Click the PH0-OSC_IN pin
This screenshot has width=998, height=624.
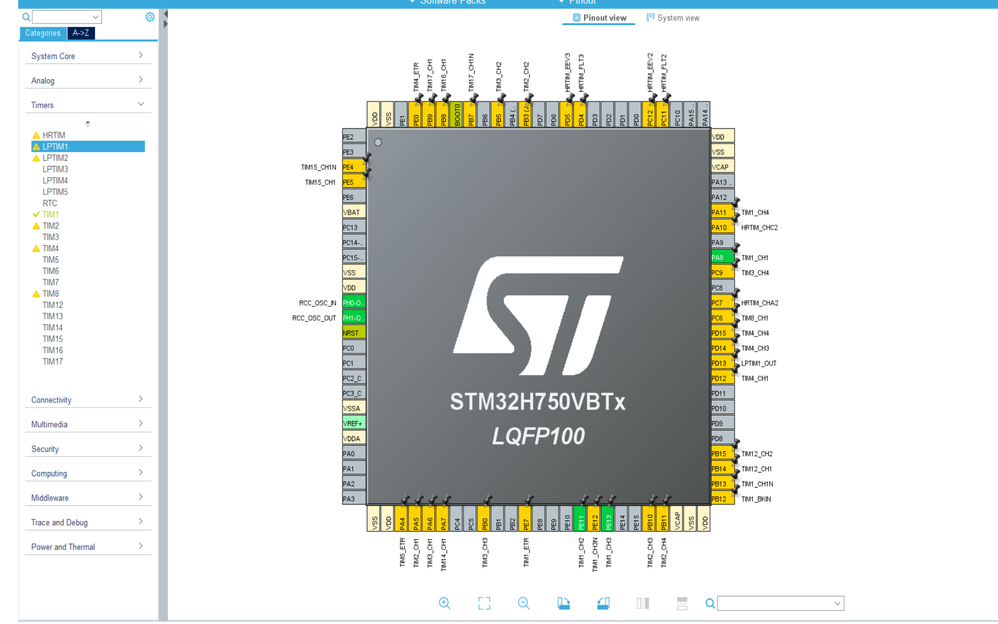[x=354, y=302]
